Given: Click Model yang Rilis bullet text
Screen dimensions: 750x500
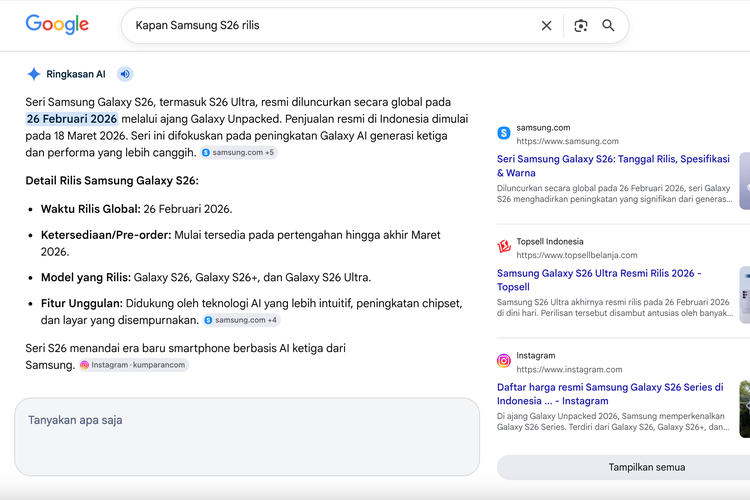Looking at the screenshot, I should click(206, 278).
